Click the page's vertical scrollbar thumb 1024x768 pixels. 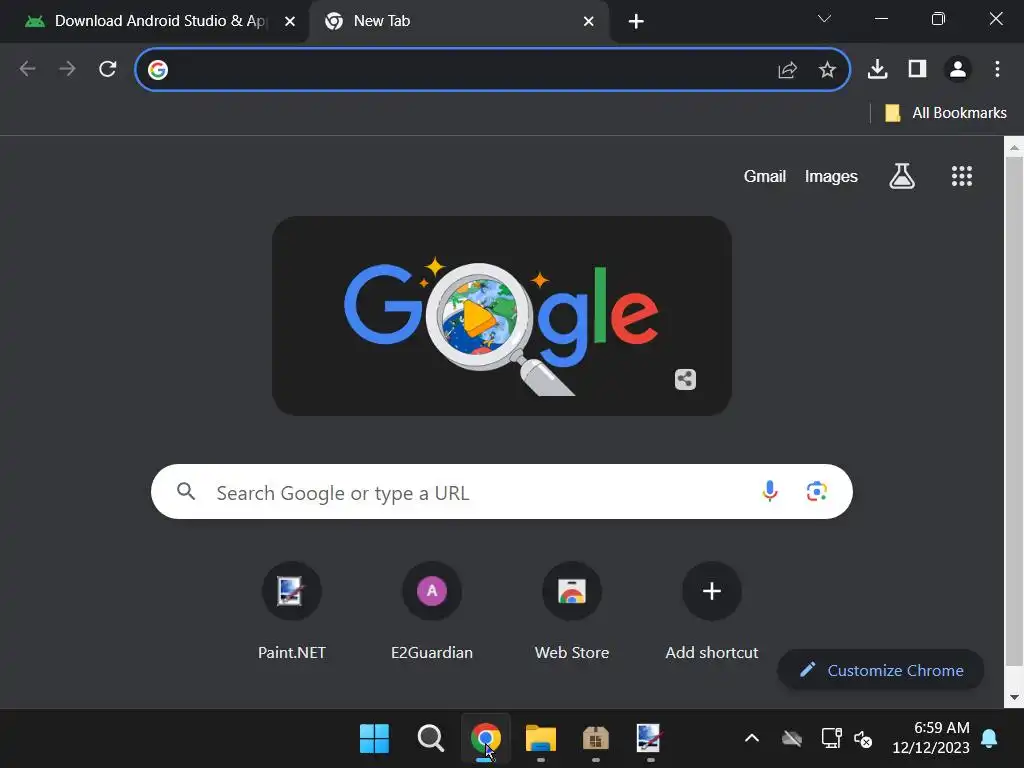coord(1014,411)
